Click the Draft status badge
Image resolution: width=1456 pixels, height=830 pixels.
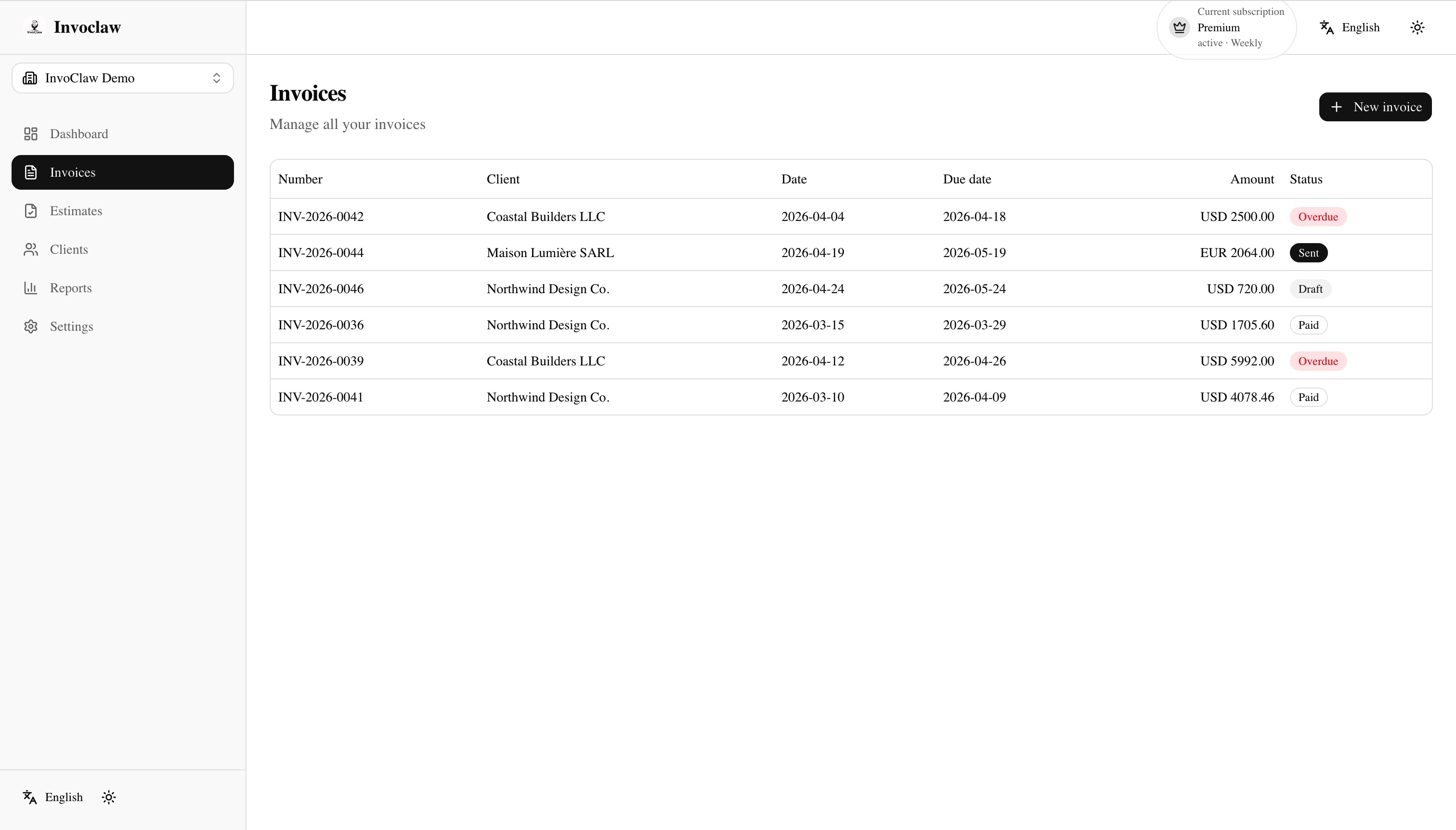click(1310, 288)
